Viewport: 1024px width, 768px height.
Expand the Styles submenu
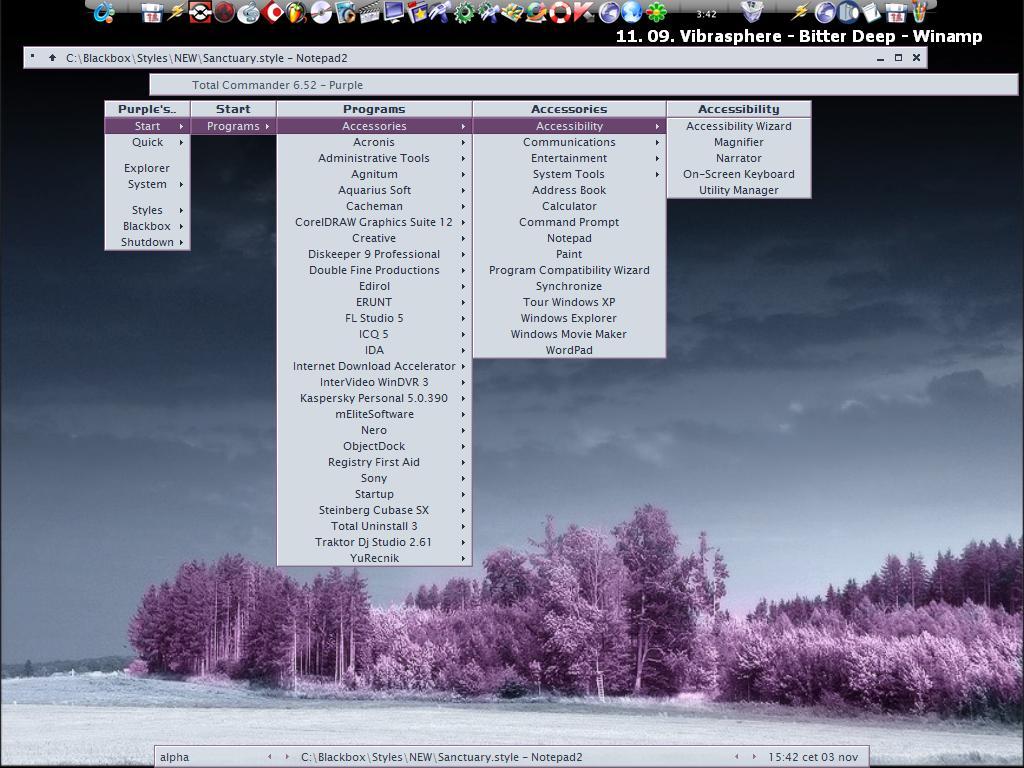pyautogui.click(x=148, y=210)
